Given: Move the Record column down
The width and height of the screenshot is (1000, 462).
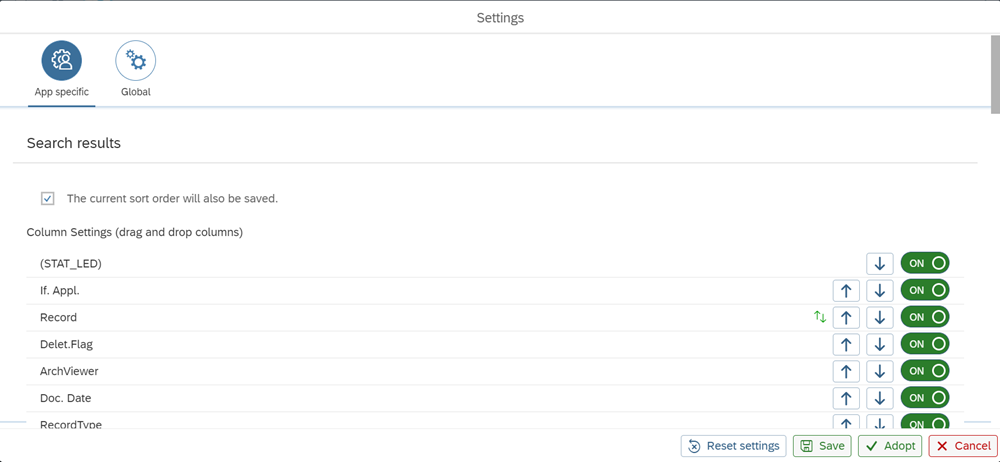Looking at the screenshot, I should click(x=879, y=317).
